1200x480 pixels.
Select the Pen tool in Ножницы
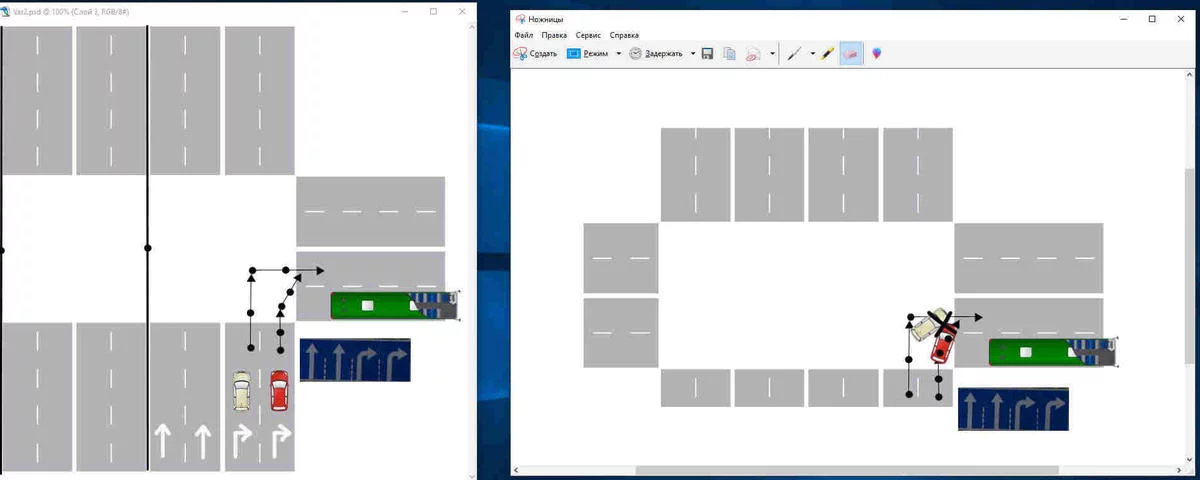794,54
